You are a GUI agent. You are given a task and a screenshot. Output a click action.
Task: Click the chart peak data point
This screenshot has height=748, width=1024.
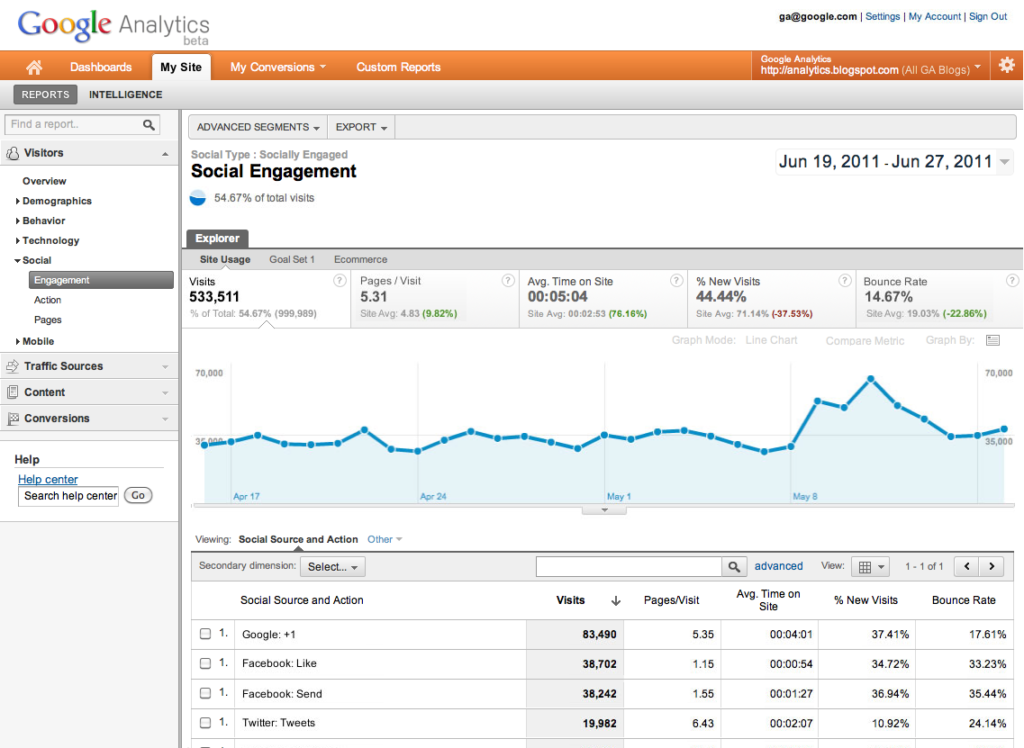[871, 379]
